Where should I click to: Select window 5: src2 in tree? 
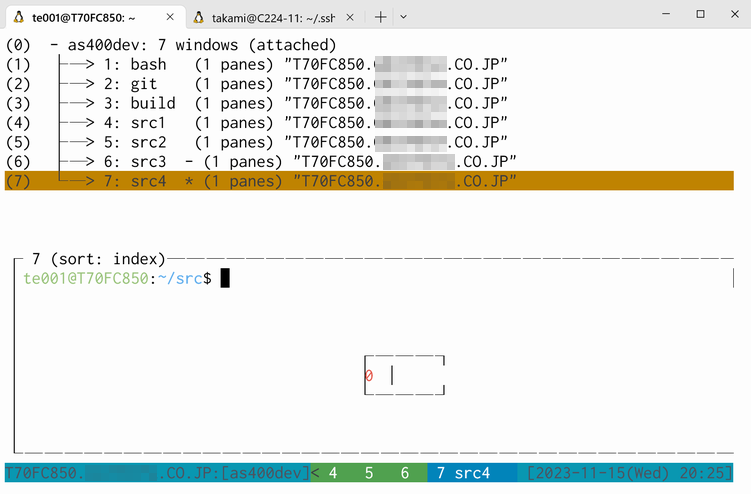369,142
